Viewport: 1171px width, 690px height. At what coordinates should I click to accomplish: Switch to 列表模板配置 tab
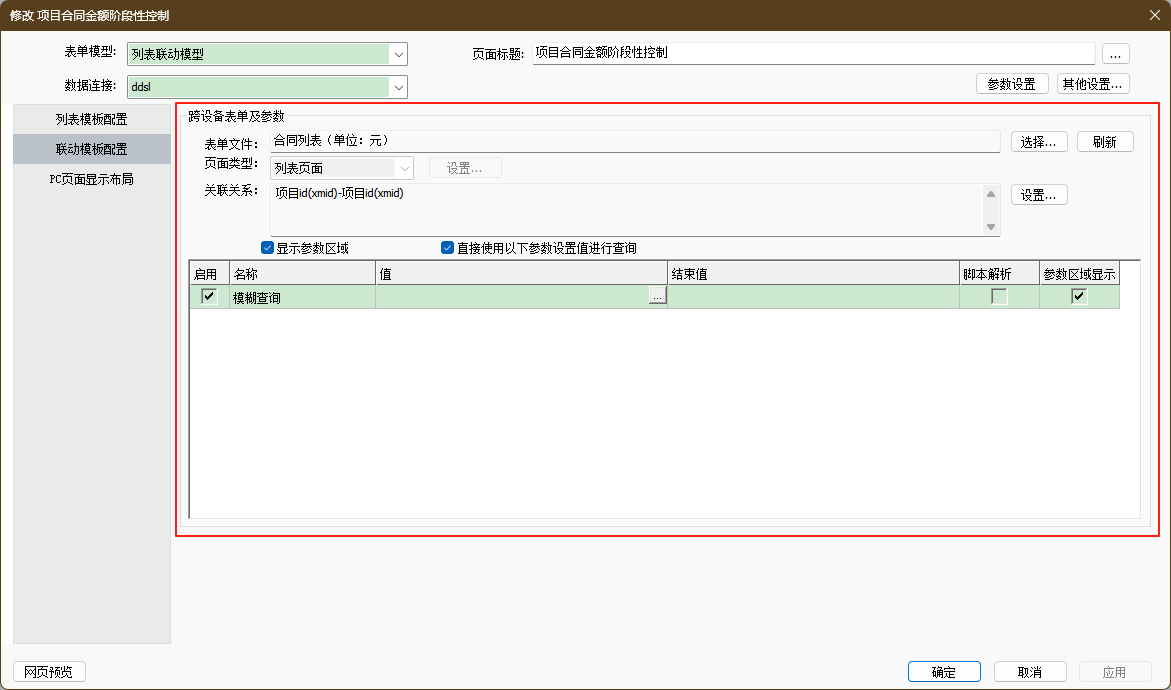click(x=92, y=119)
